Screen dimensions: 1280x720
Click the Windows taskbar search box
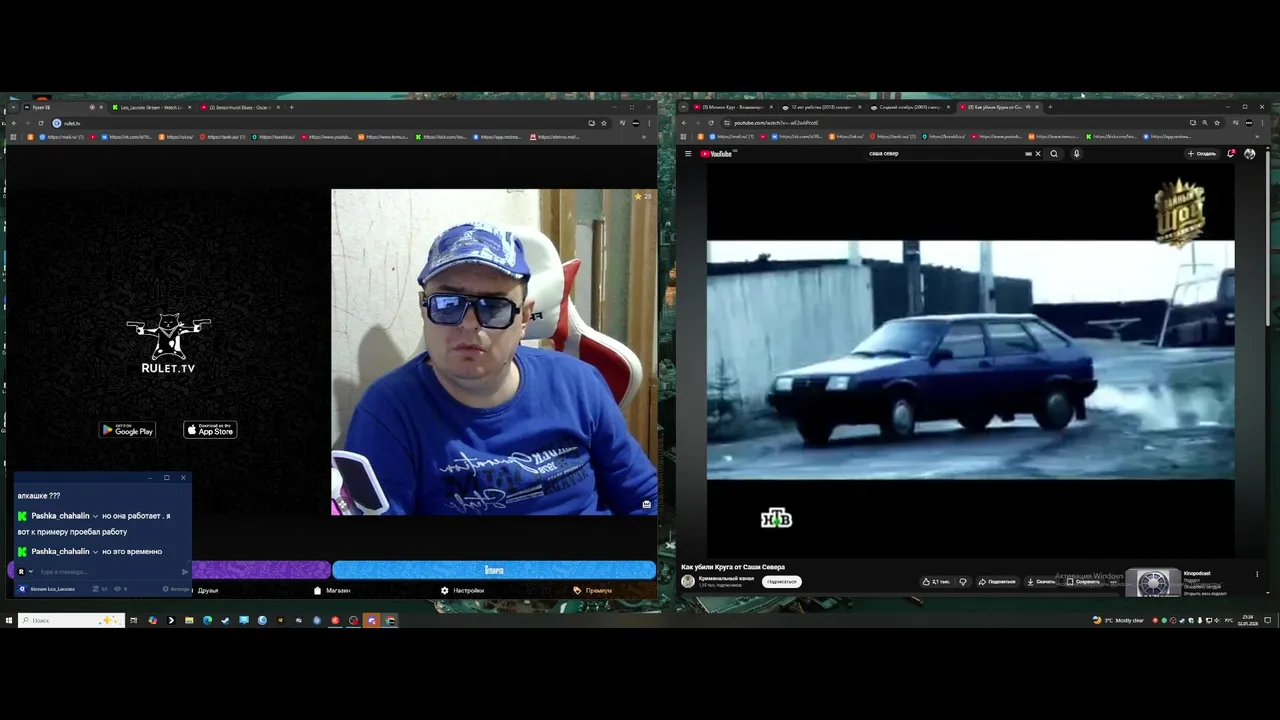(71, 620)
